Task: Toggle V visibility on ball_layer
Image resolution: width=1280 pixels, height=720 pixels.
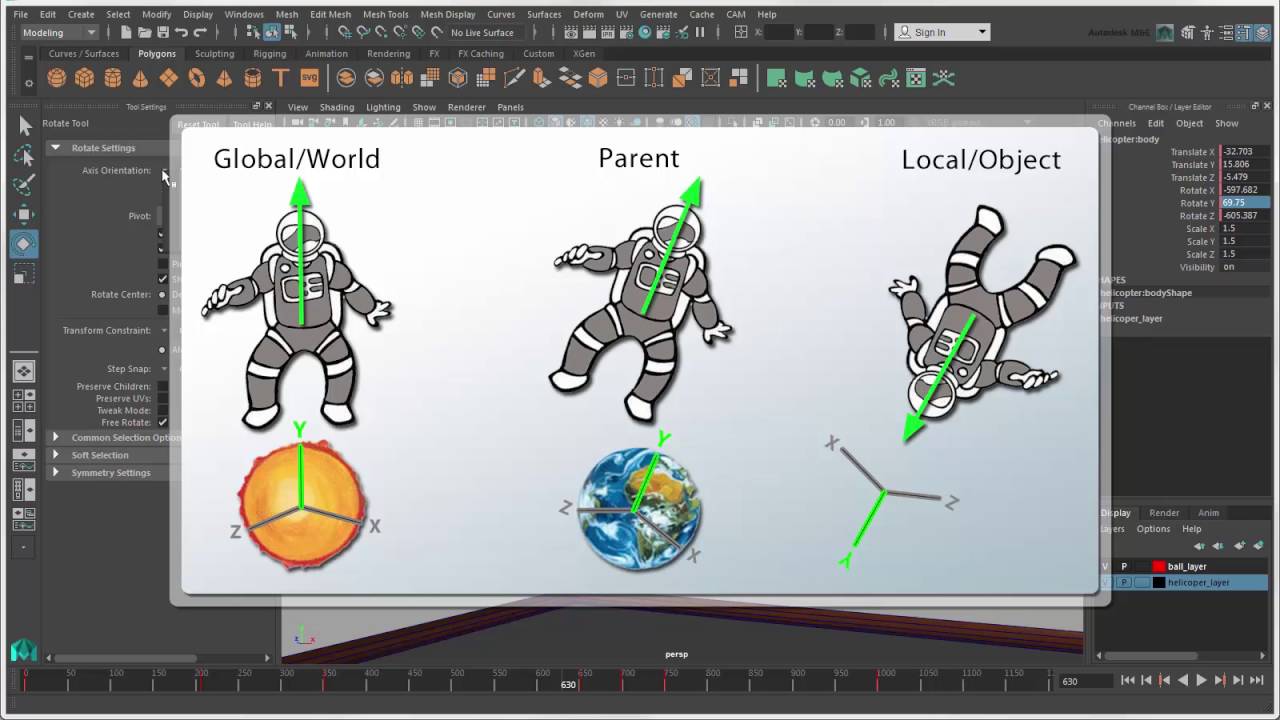Action: (1105, 566)
